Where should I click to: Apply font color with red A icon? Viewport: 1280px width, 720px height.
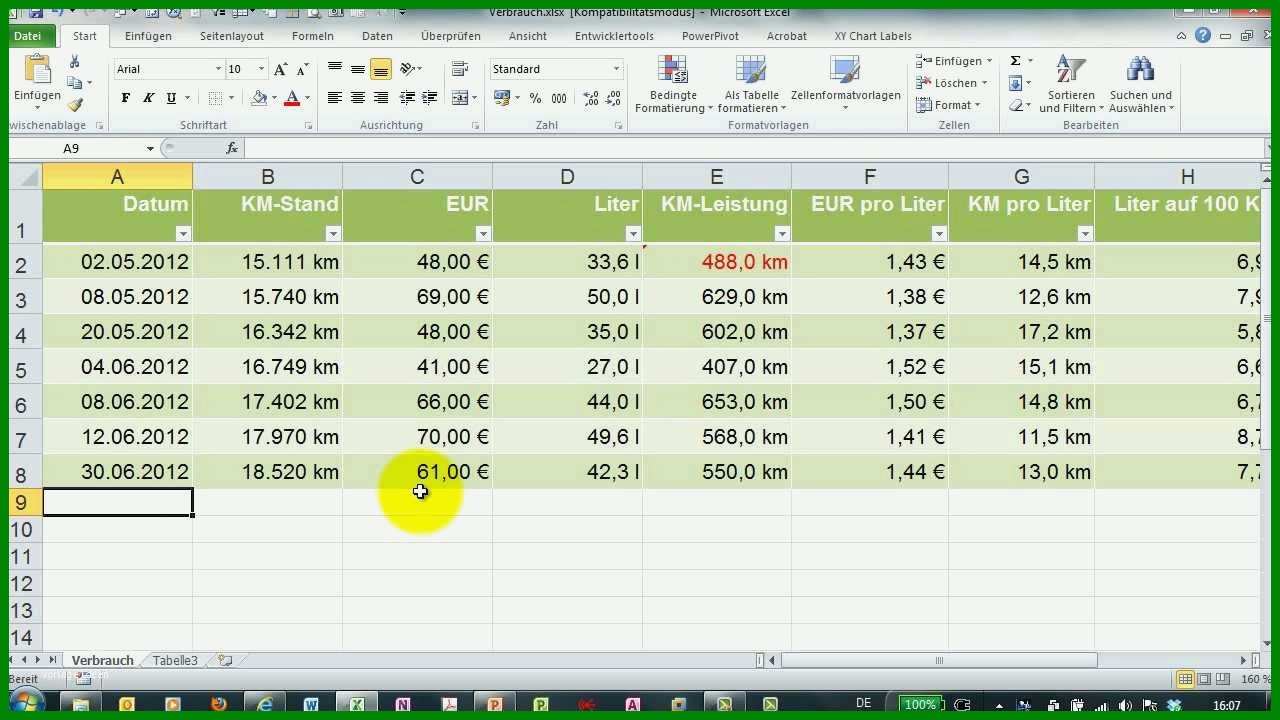pos(292,98)
